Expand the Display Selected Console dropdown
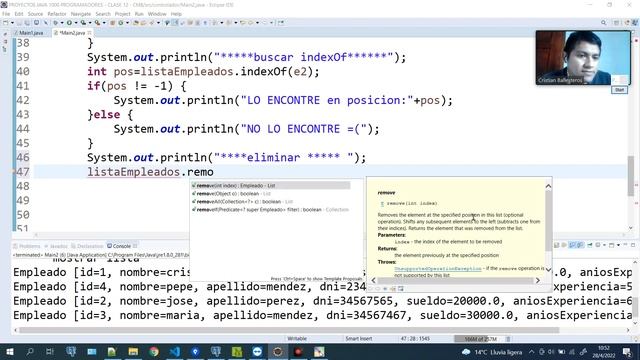Image resolution: width=640 pixels, height=360 pixels. pyautogui.click(x=604, y=245)
